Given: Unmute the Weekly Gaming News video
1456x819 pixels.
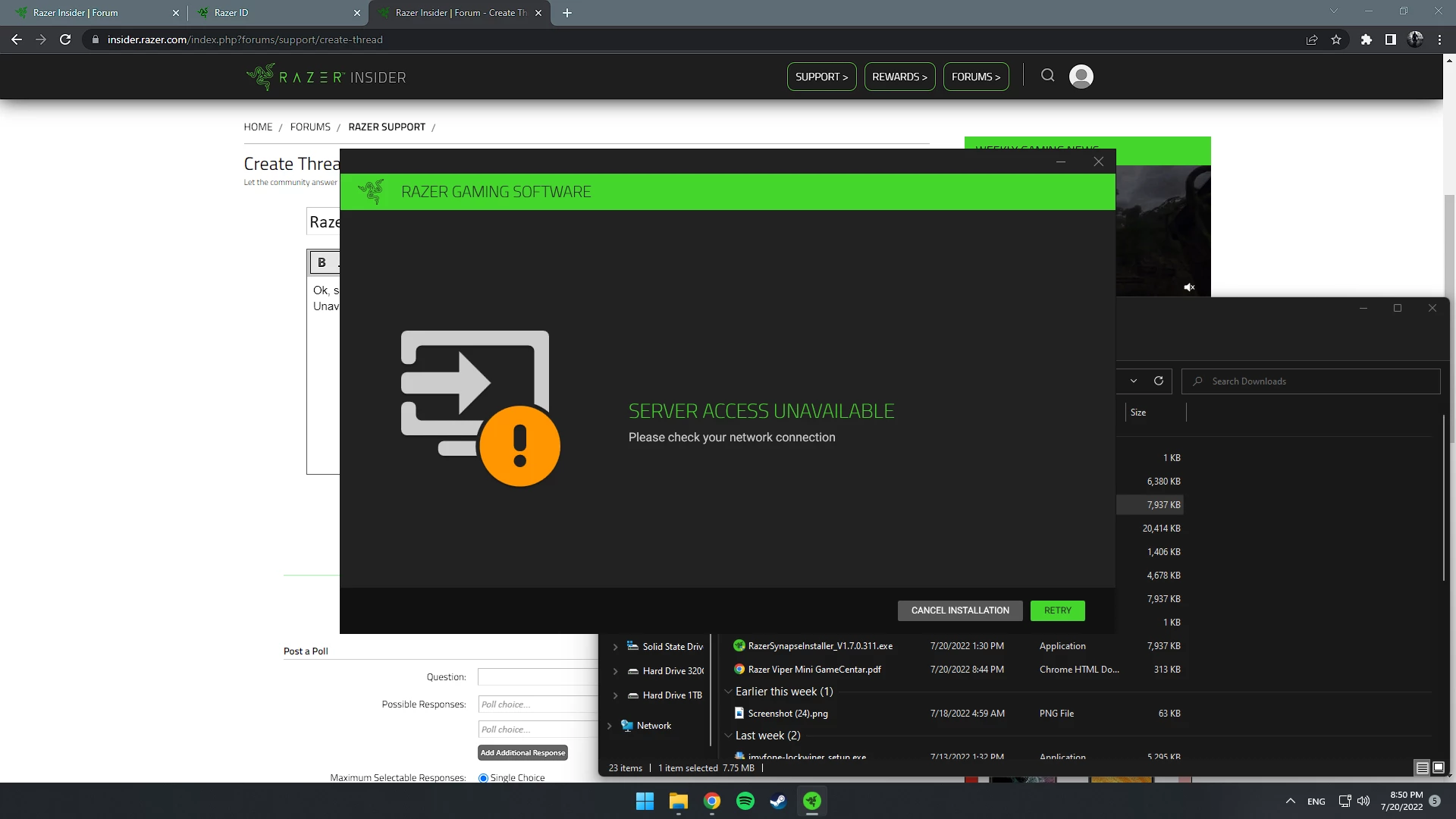Looking at the screenshot, I should point(1189,287).
